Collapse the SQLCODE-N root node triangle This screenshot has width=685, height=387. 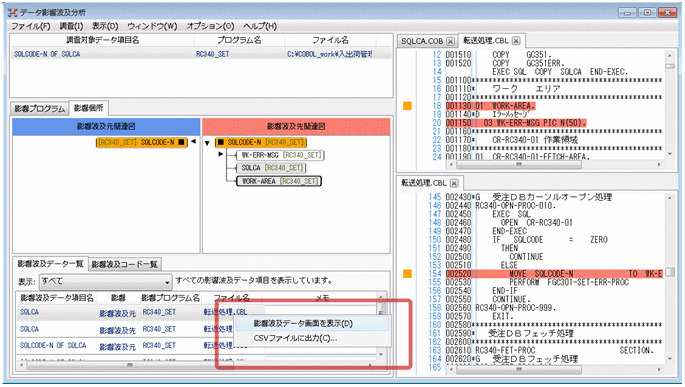point(208,143)
